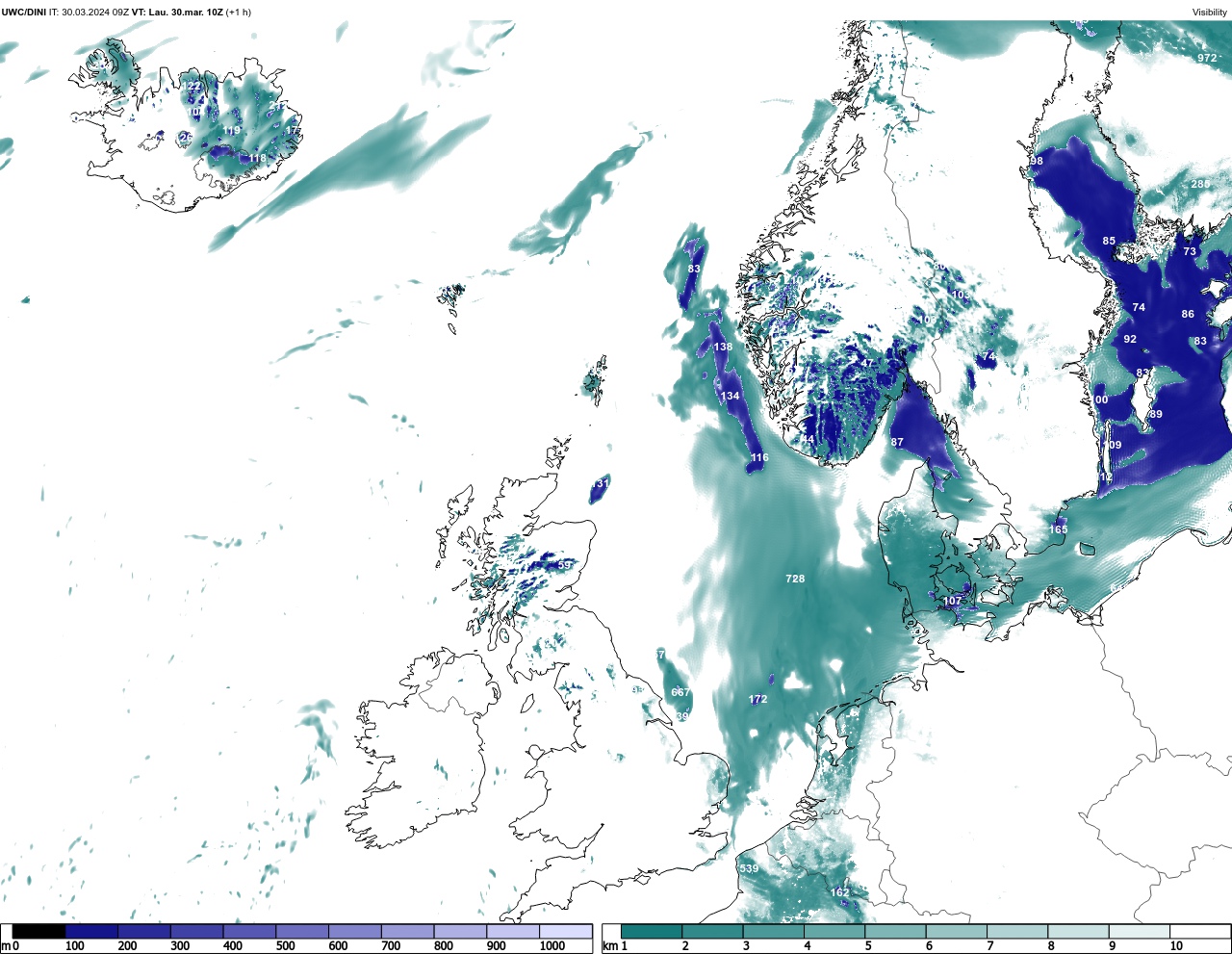Click the '119' value over Iceland

click(232, 131)
